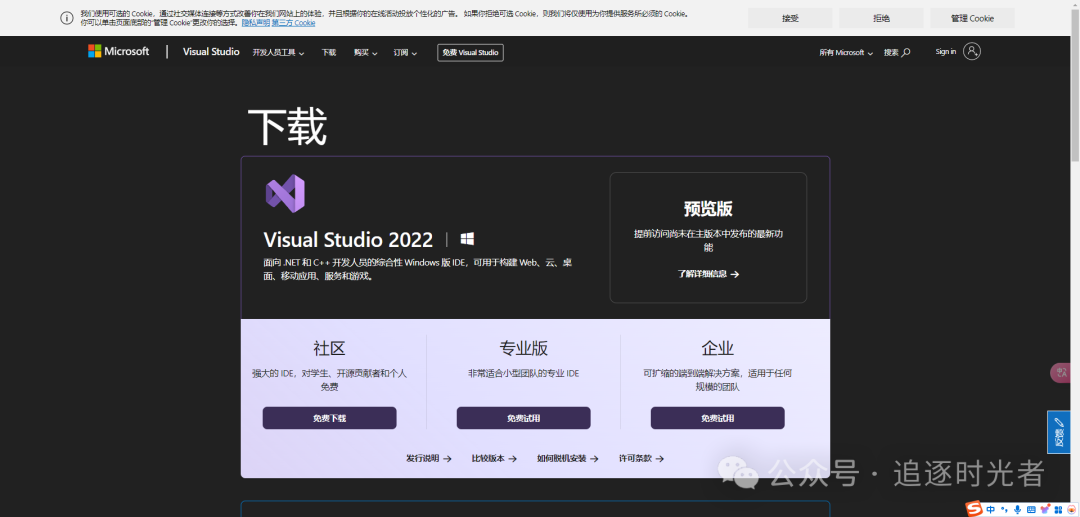The height and width of the screenshot is (517, 1080).
Task: Click the punctuation mode icon in IME bar
Action: [1004, 509]
